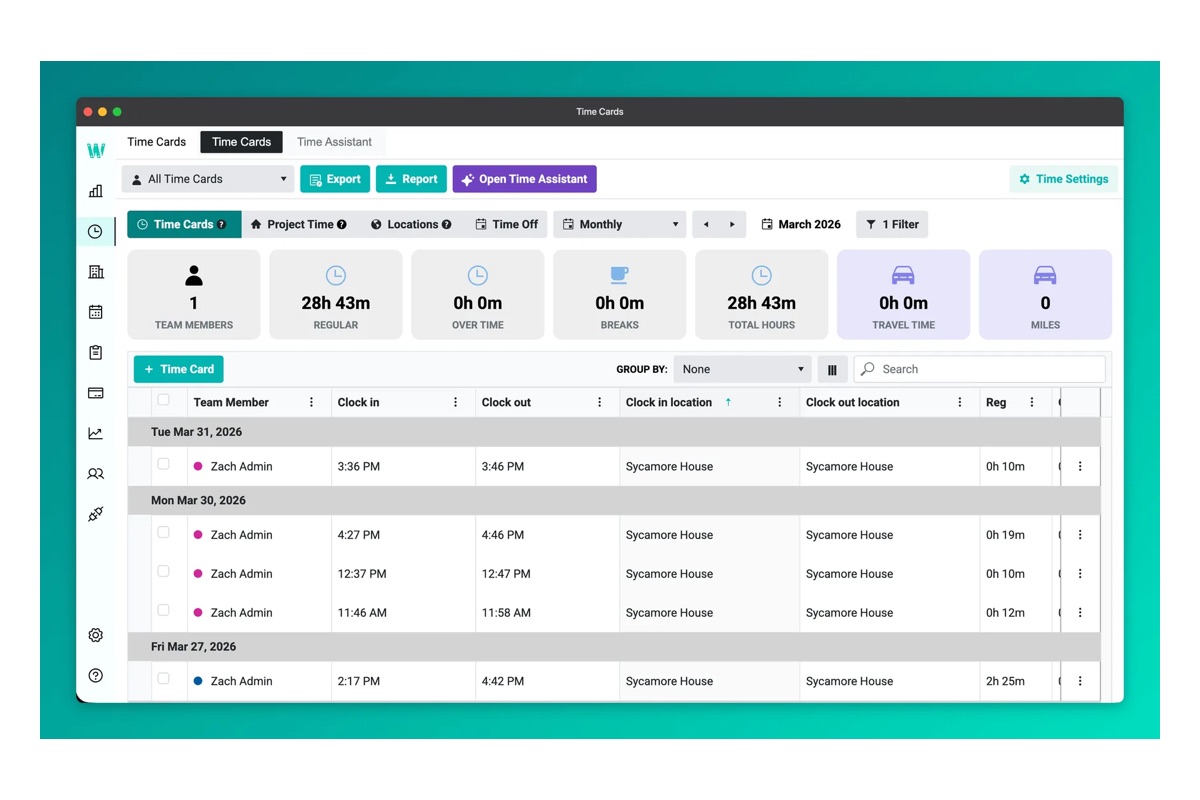
Task: Click the Fri Mar 27, 2026 group header
Action: point(614,647)
